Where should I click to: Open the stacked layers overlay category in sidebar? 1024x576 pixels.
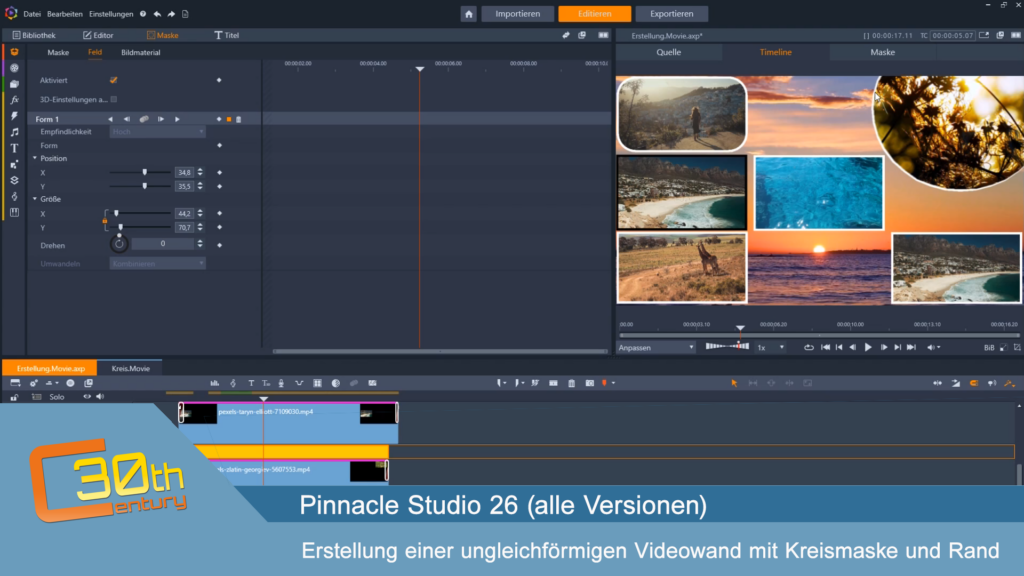(x=14, y=180)
